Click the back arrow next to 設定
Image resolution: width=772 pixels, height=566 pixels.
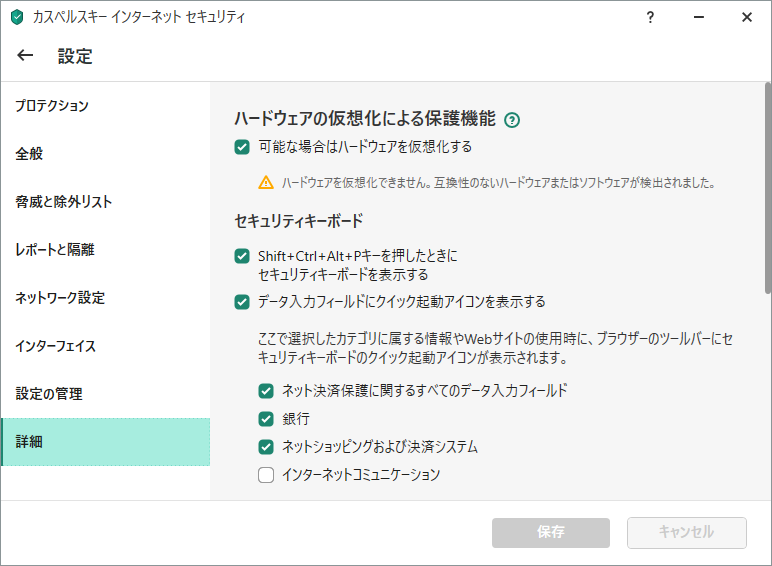pos(26,56)
